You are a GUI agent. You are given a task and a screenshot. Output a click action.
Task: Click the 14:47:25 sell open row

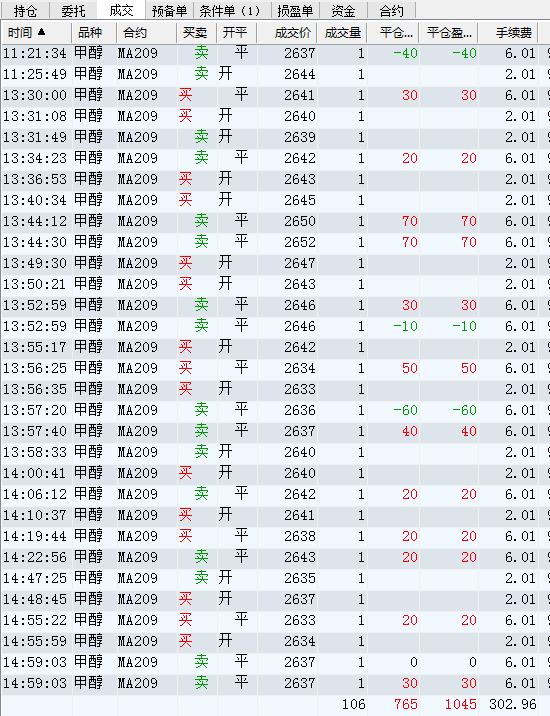click(275, 578)
